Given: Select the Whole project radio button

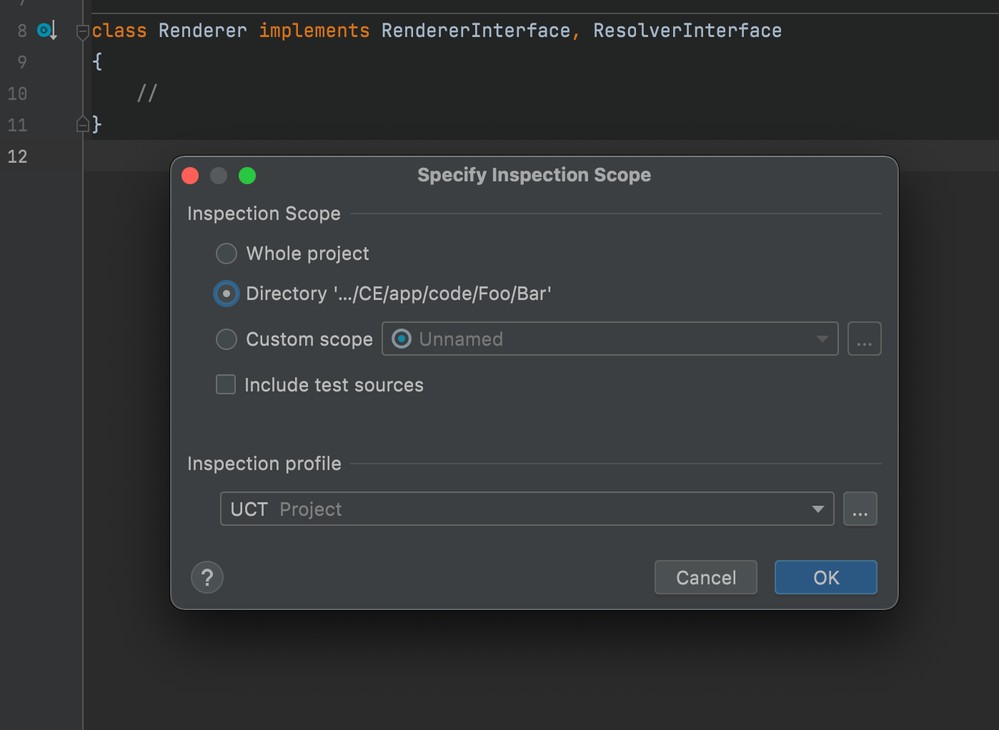Looking at the screenshot, I should [227, 254].
